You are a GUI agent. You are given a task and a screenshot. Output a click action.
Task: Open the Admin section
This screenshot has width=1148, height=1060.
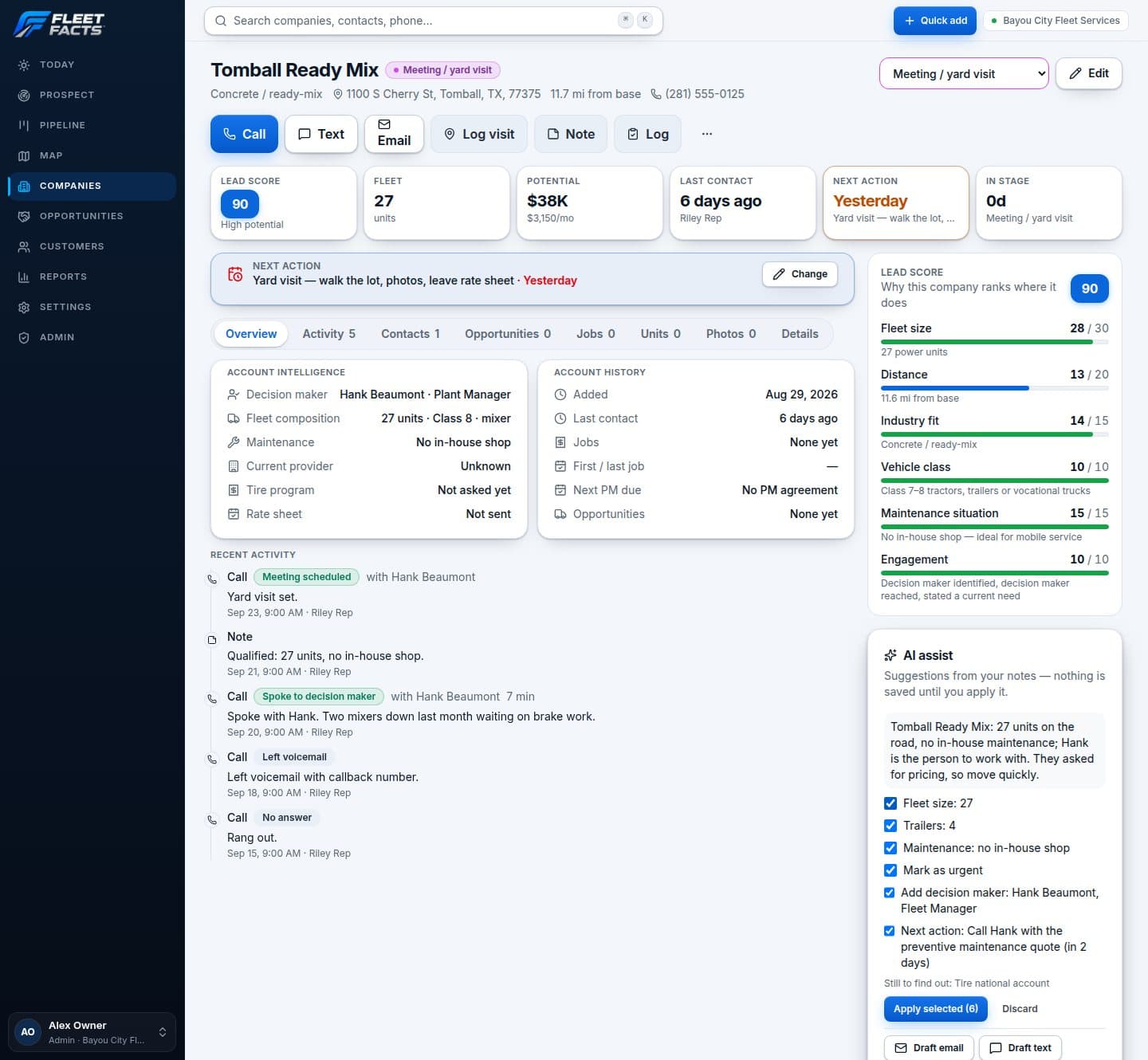[92, 337]
